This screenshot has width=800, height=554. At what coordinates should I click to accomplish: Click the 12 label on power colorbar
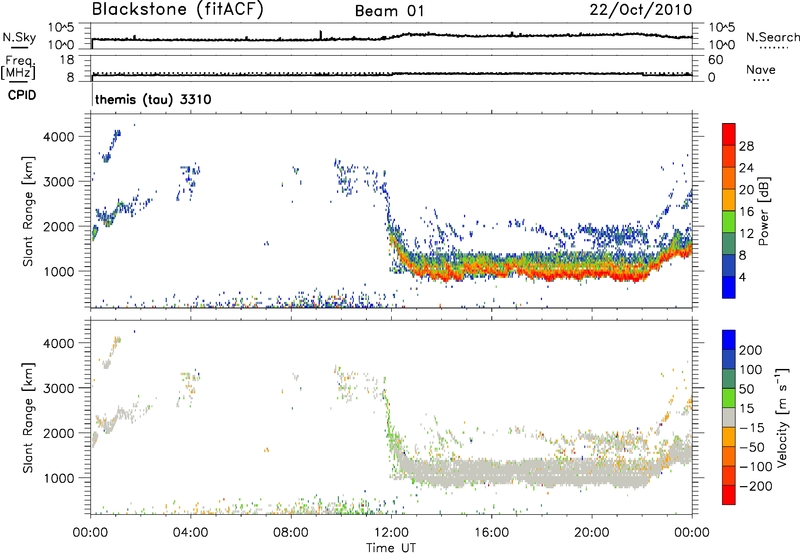pos(746,234)
